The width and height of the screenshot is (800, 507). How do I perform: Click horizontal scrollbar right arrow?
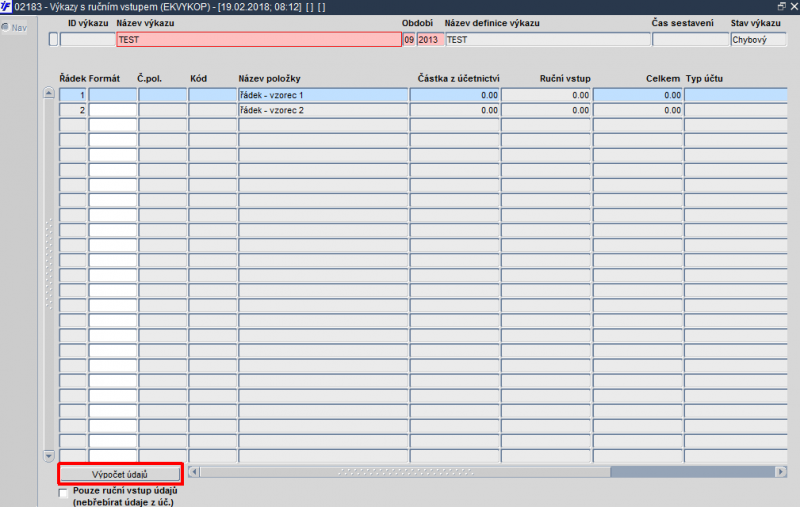click(781, 472)
